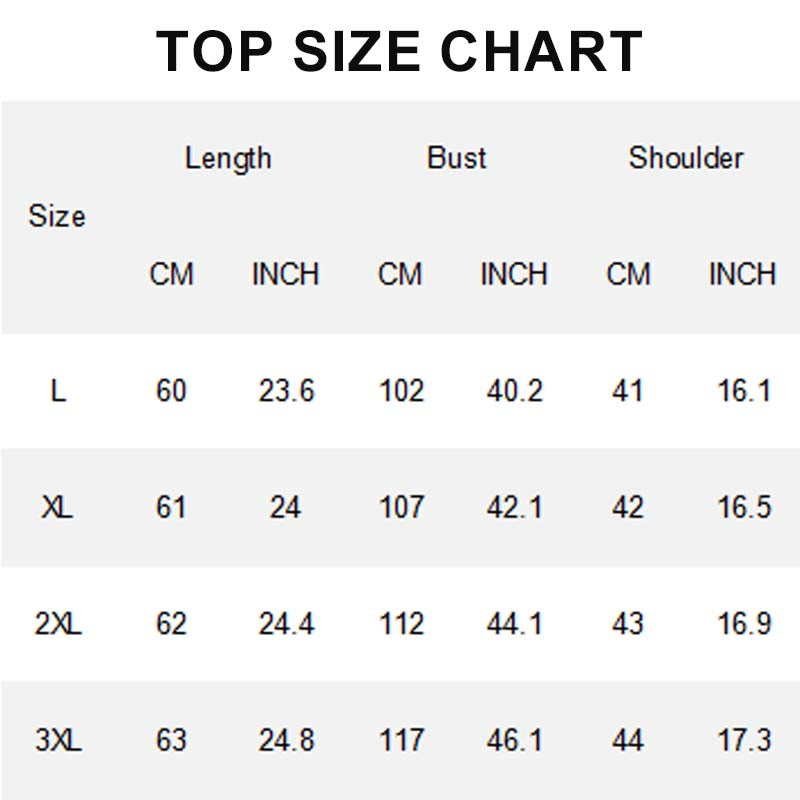Screen dimensions: 800x800
Task: Select the 17.3 inch shoulder value
Action: 744,741
